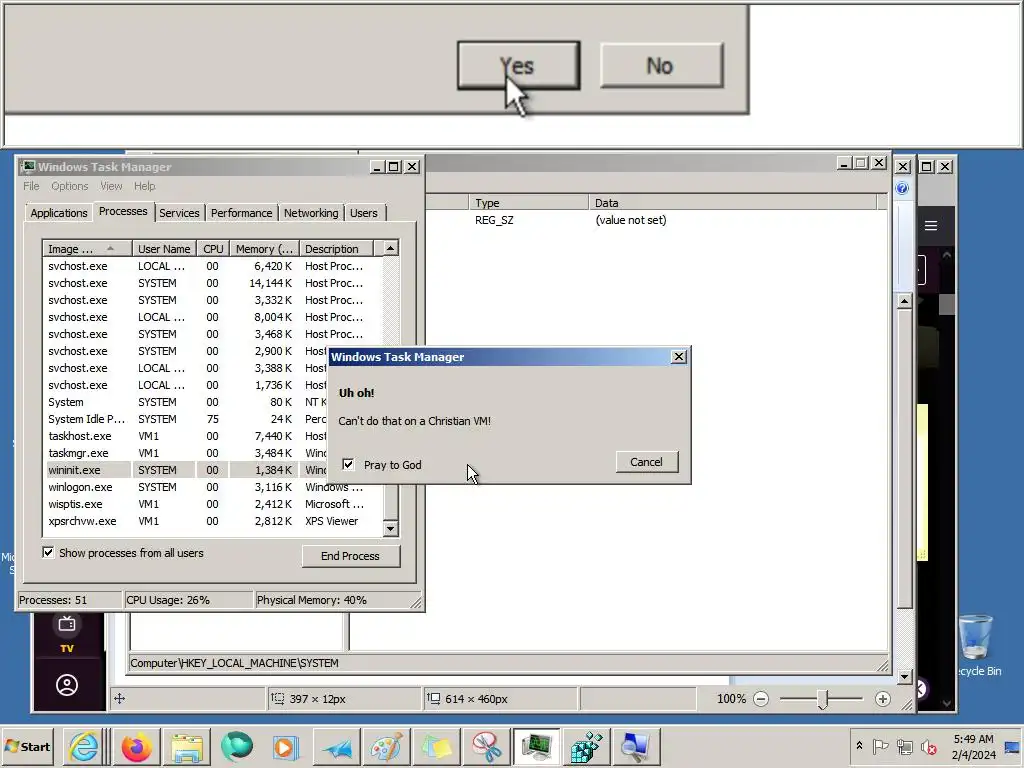Click the Show desktop icon beside the clock
Viewport: 1024px width, 768px height.
1012,746
